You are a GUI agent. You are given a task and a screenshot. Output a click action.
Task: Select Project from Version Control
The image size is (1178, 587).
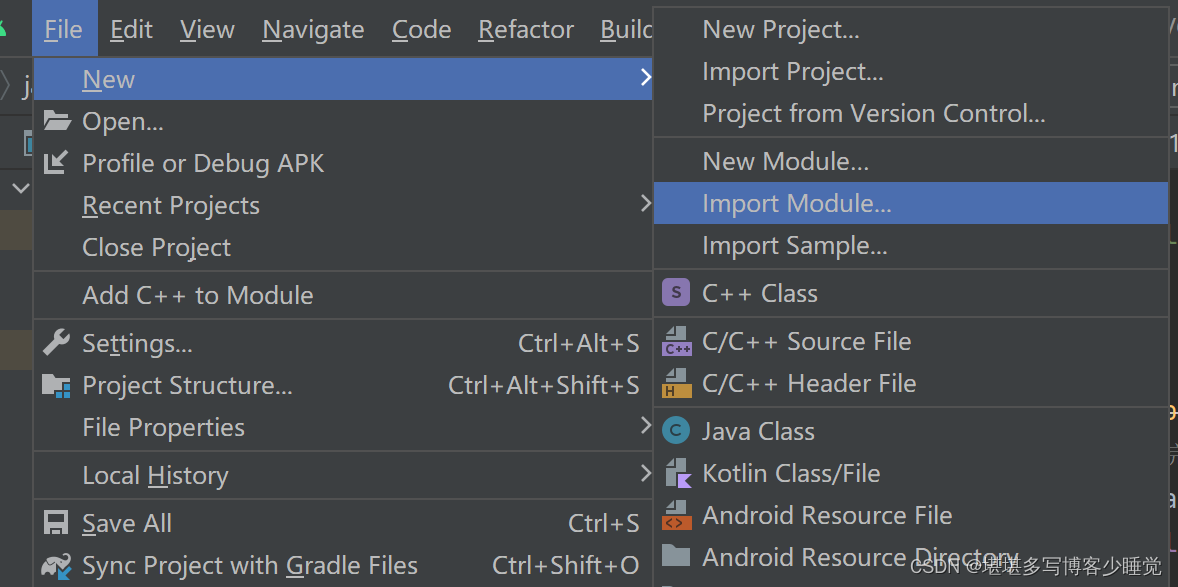[x=873, y=114]
